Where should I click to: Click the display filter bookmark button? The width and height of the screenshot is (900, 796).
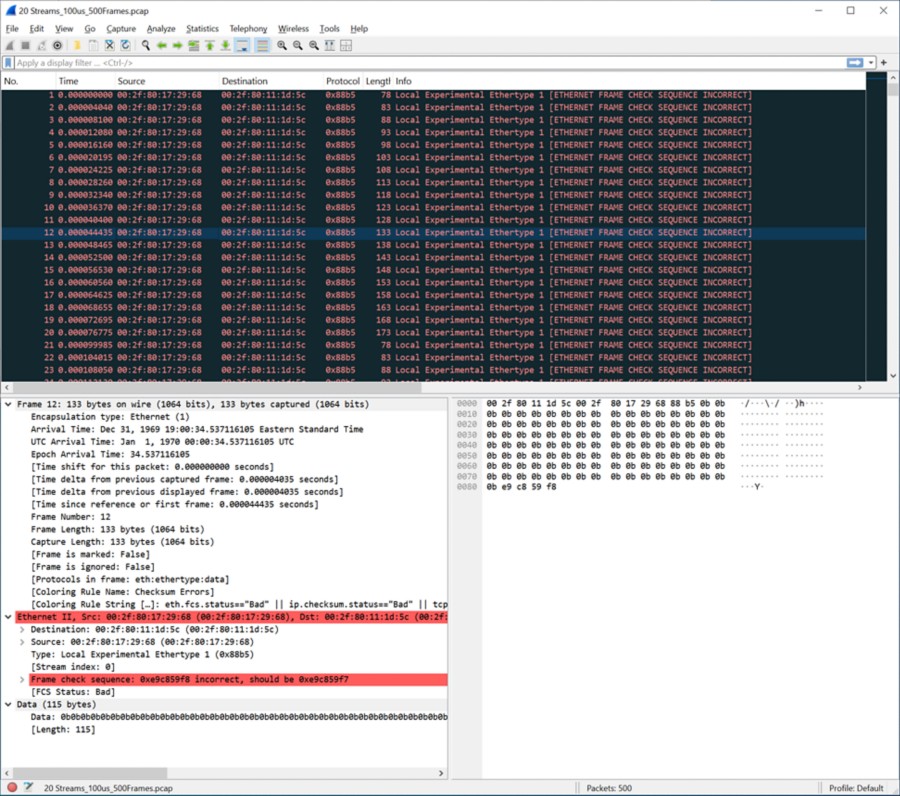click(x=9, y=63)
